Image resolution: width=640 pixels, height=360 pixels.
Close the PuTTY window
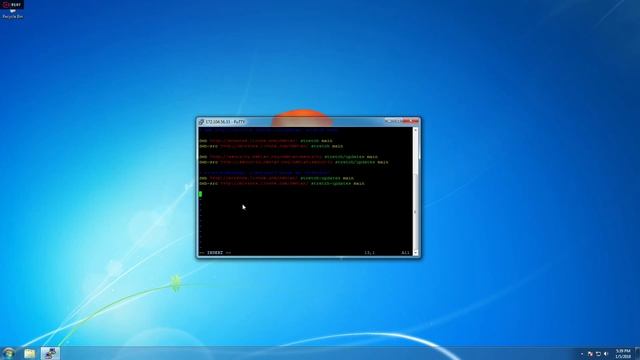(411, 121)
